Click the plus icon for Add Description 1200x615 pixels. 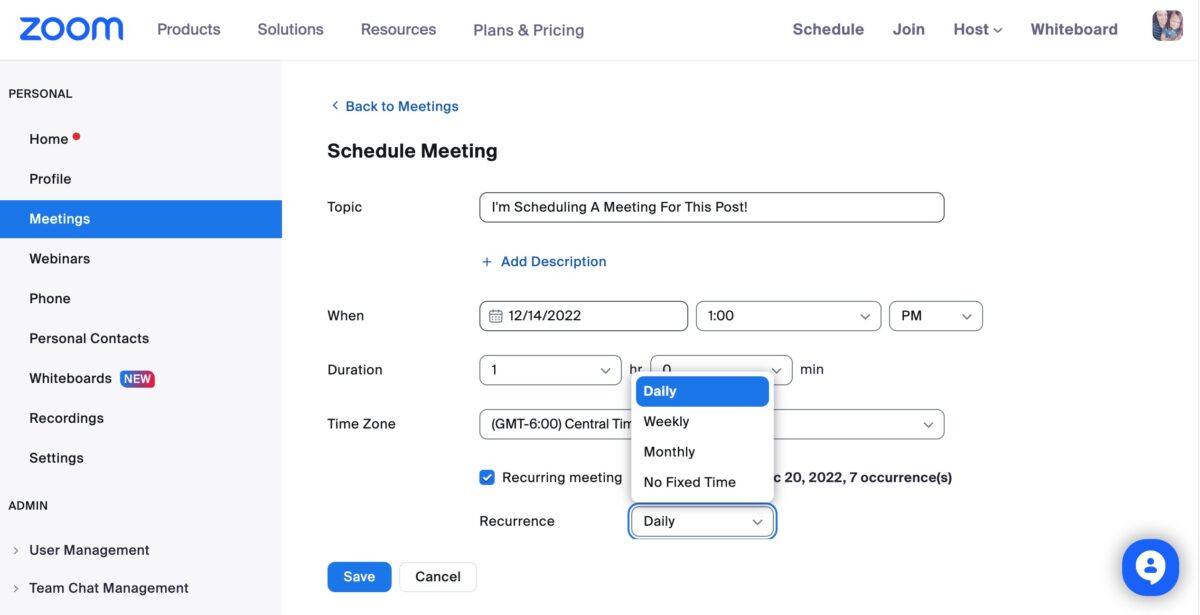pos(487,262)
